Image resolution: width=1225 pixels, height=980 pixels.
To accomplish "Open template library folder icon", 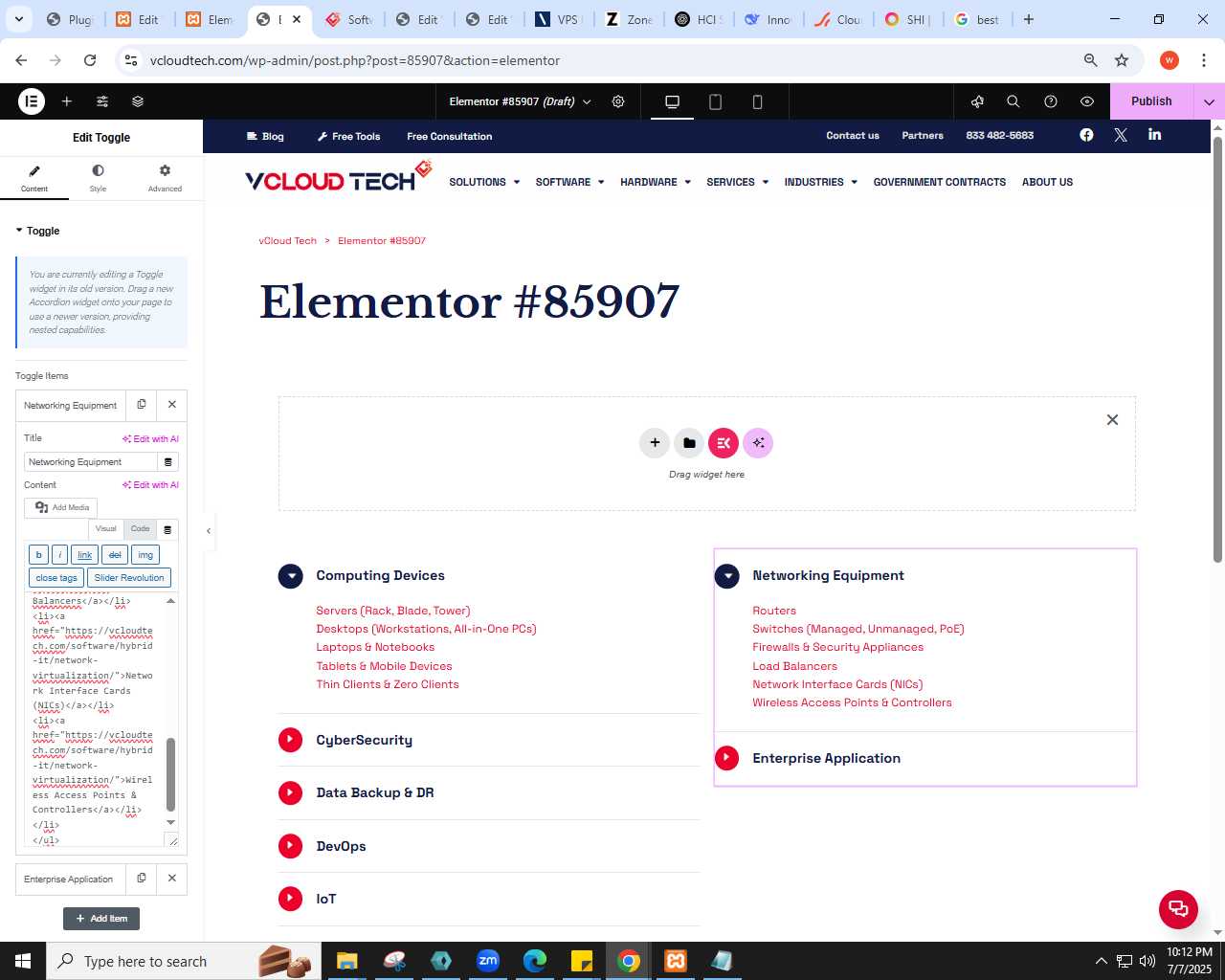I will tap(689, 442).
